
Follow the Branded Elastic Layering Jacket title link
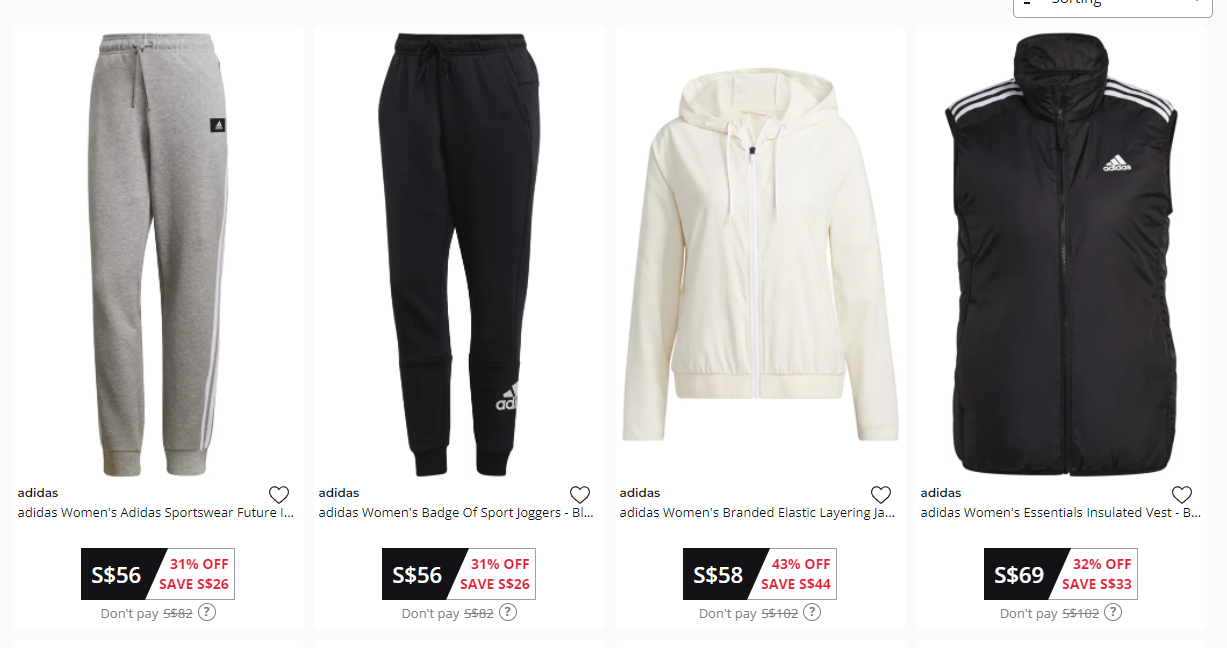point(758,513)
